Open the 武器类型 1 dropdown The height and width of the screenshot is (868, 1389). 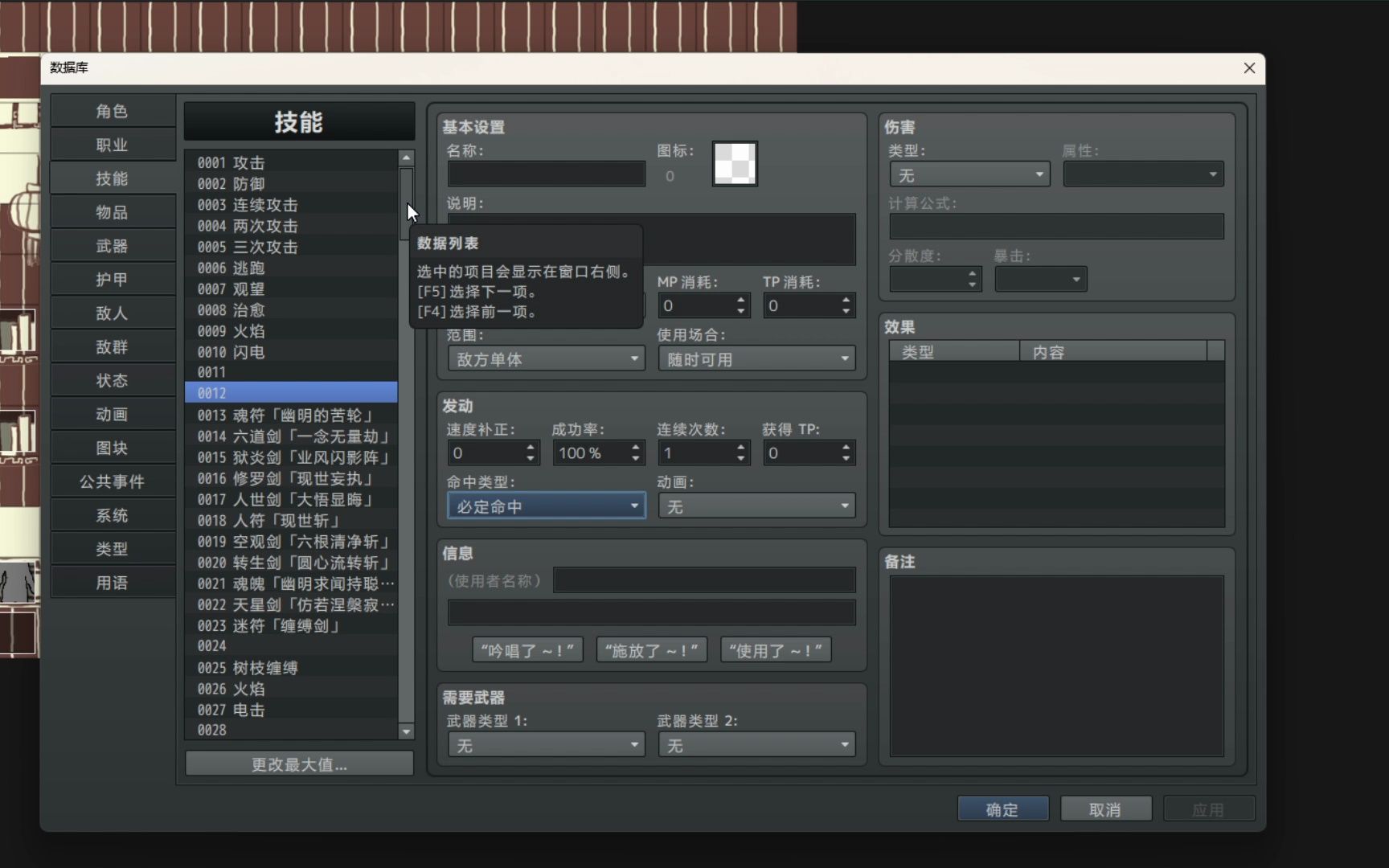pyautogui.click(x=545, y=744)
